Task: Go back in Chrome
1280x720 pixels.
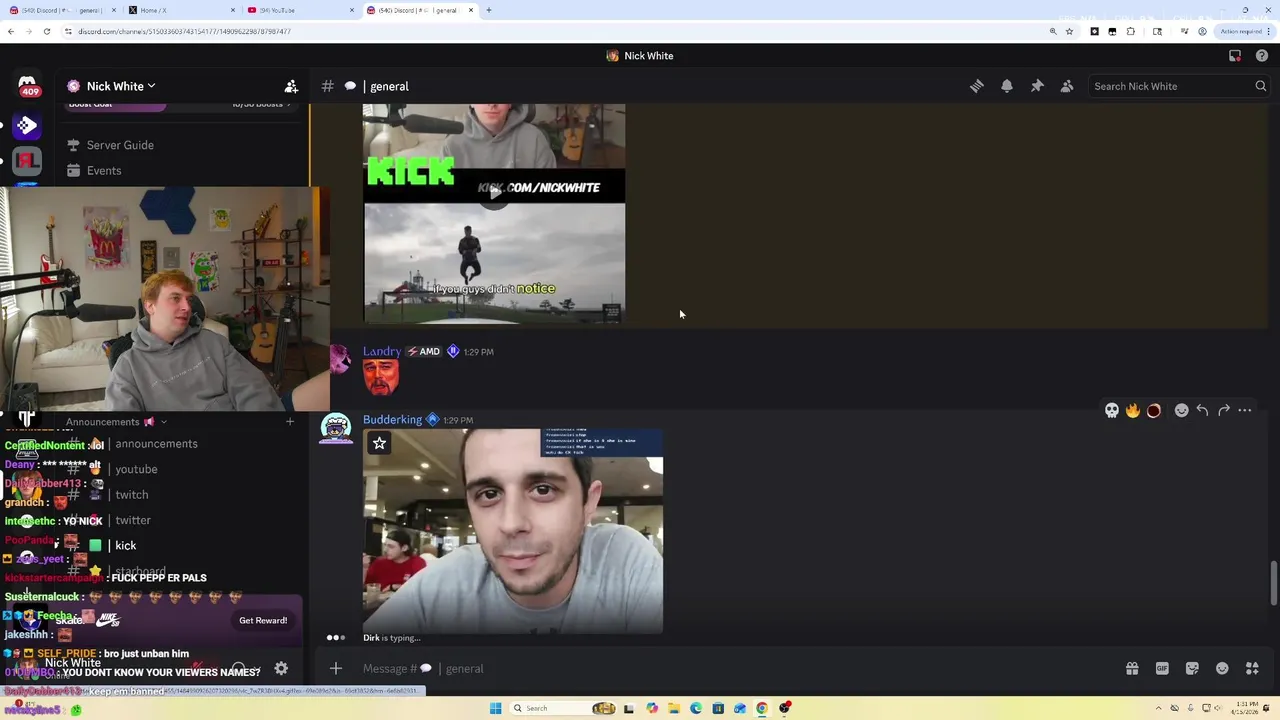Action: [x=11, y=31]
